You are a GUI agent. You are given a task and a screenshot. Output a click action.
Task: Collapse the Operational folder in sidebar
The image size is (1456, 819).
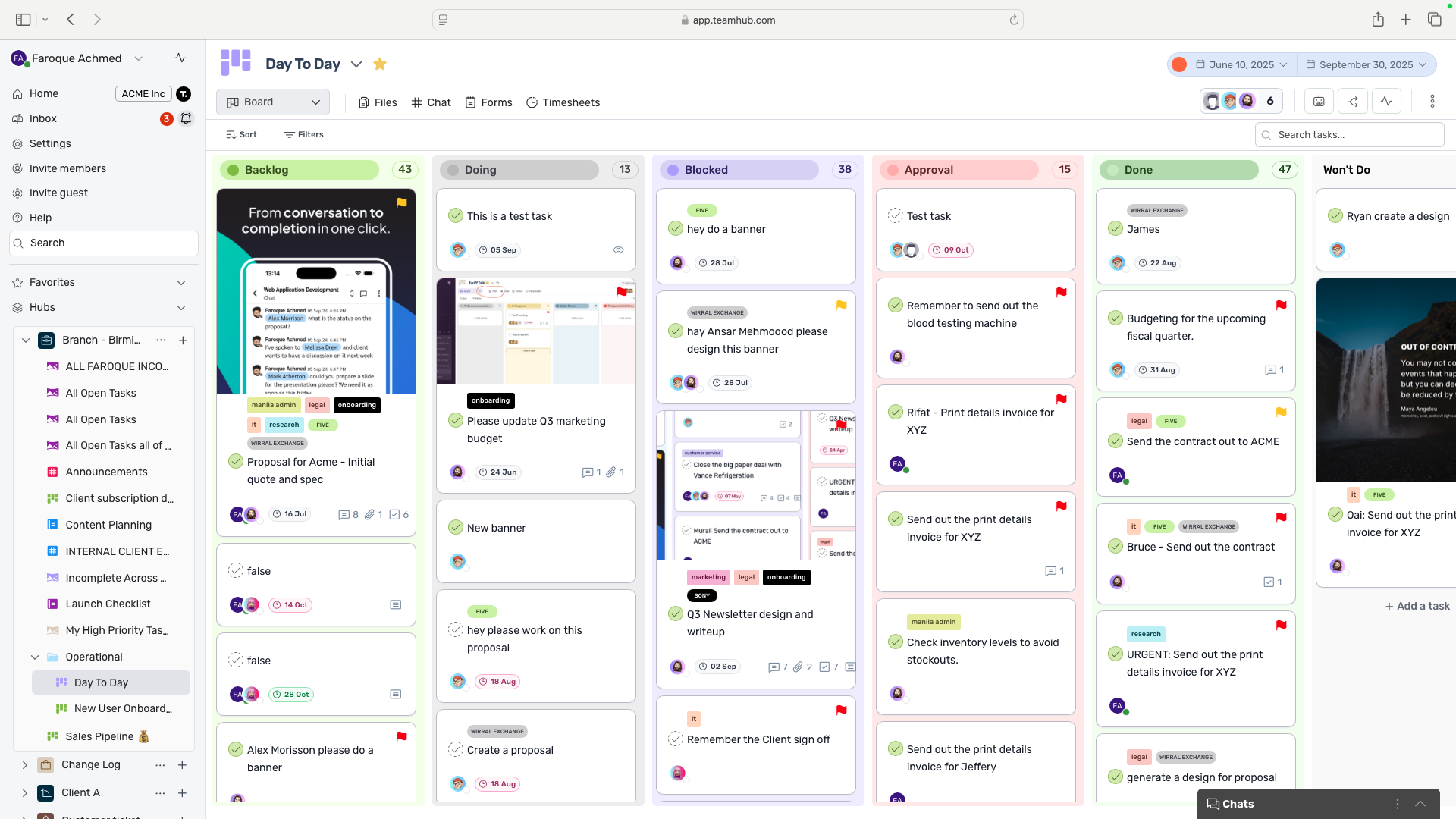(35, 657)
